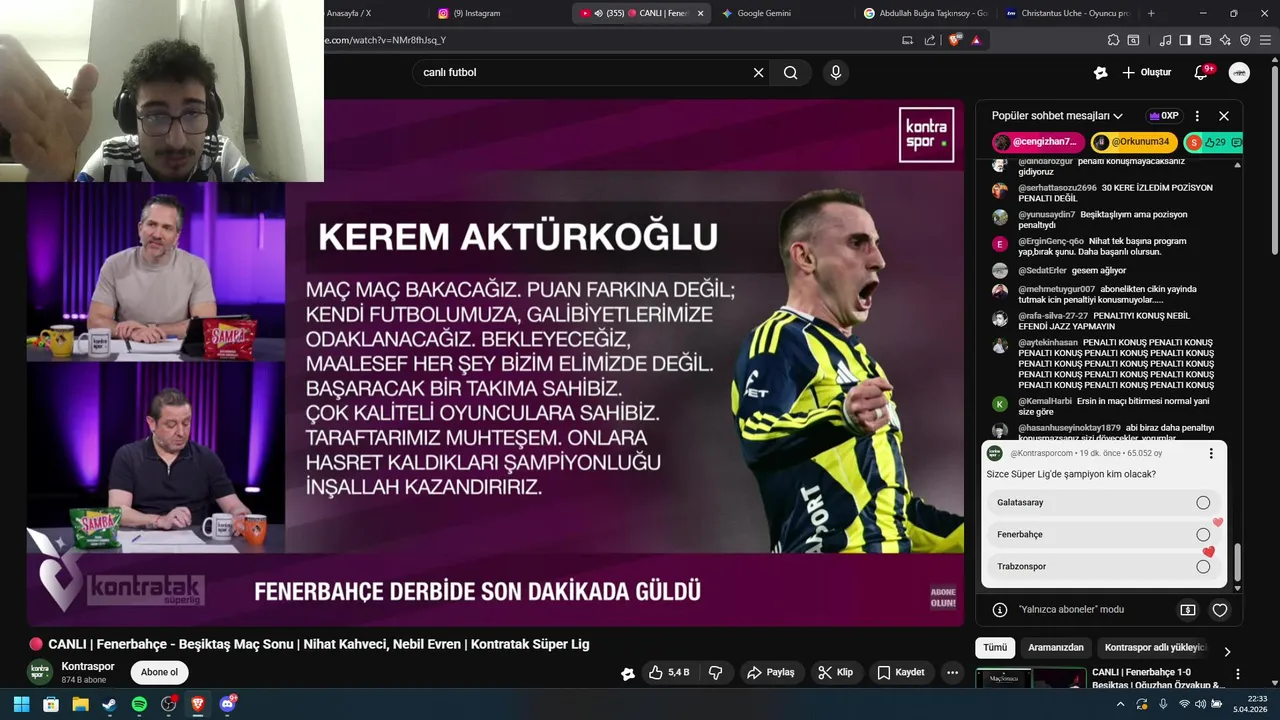Dislike the video thumbs-down
The height and width of the screenshot is (720, 1280).
[x=715, y=672]
